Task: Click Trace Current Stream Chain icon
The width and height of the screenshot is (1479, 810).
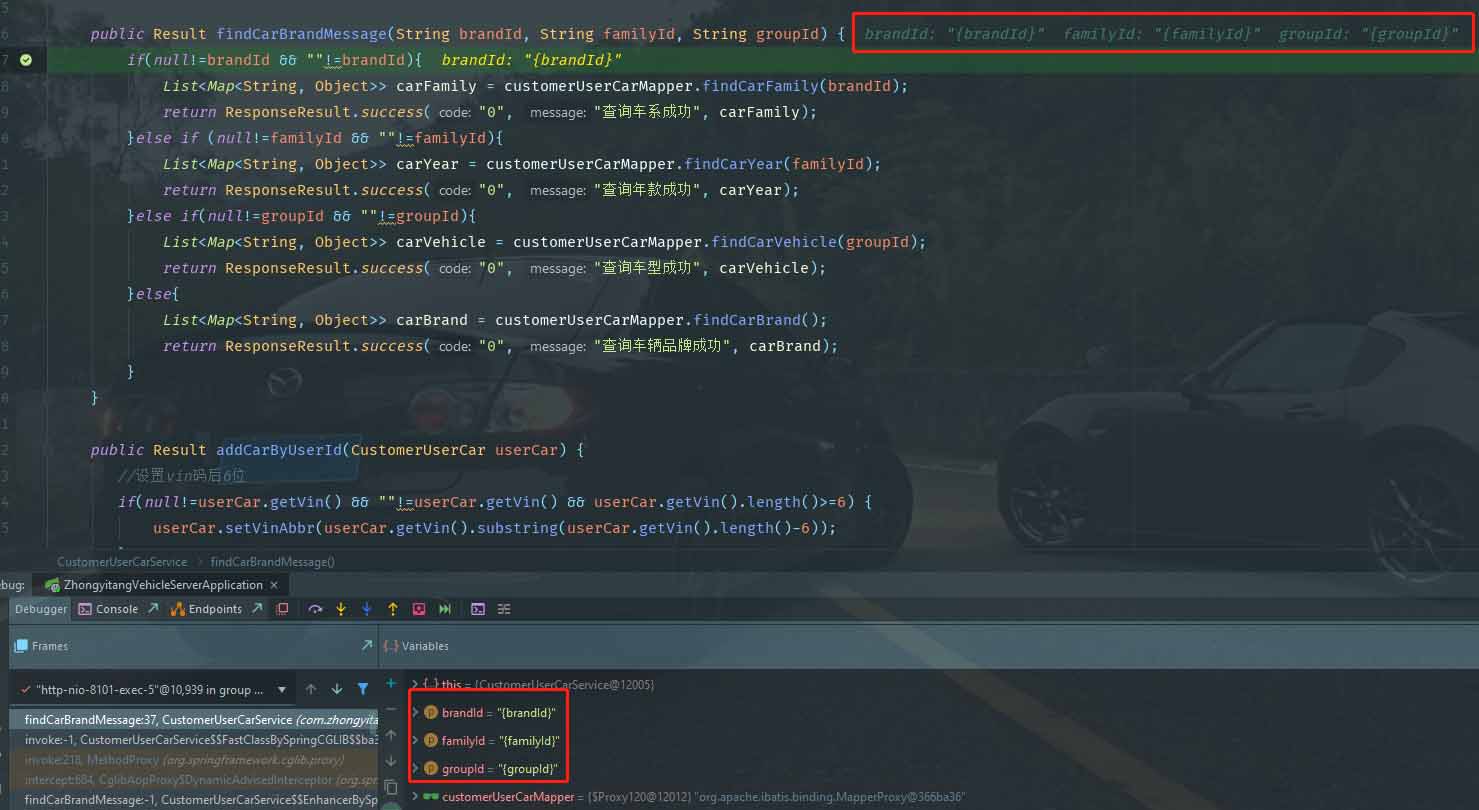Action: point(504,609)
